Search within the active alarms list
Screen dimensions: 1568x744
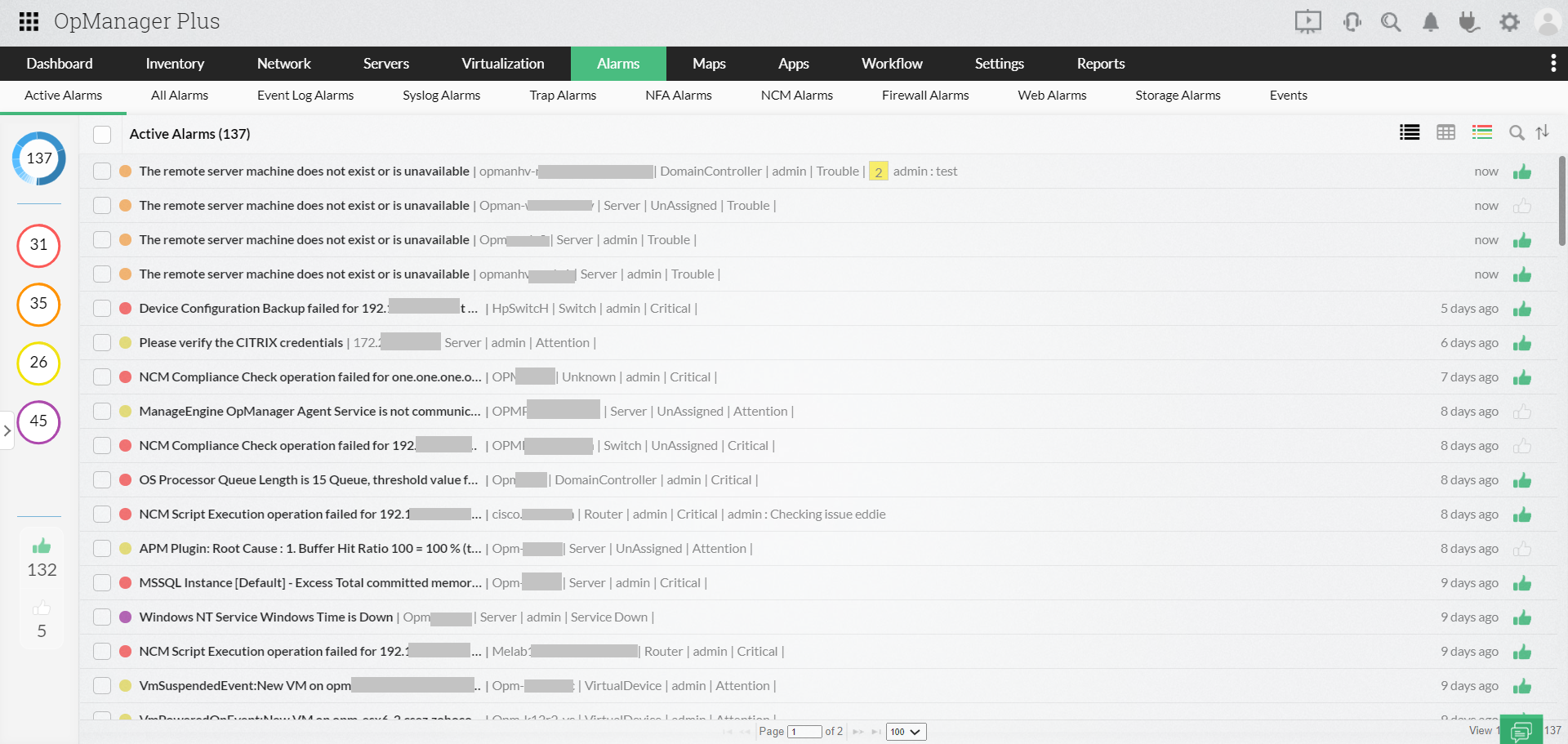[x=1517, y=132]
